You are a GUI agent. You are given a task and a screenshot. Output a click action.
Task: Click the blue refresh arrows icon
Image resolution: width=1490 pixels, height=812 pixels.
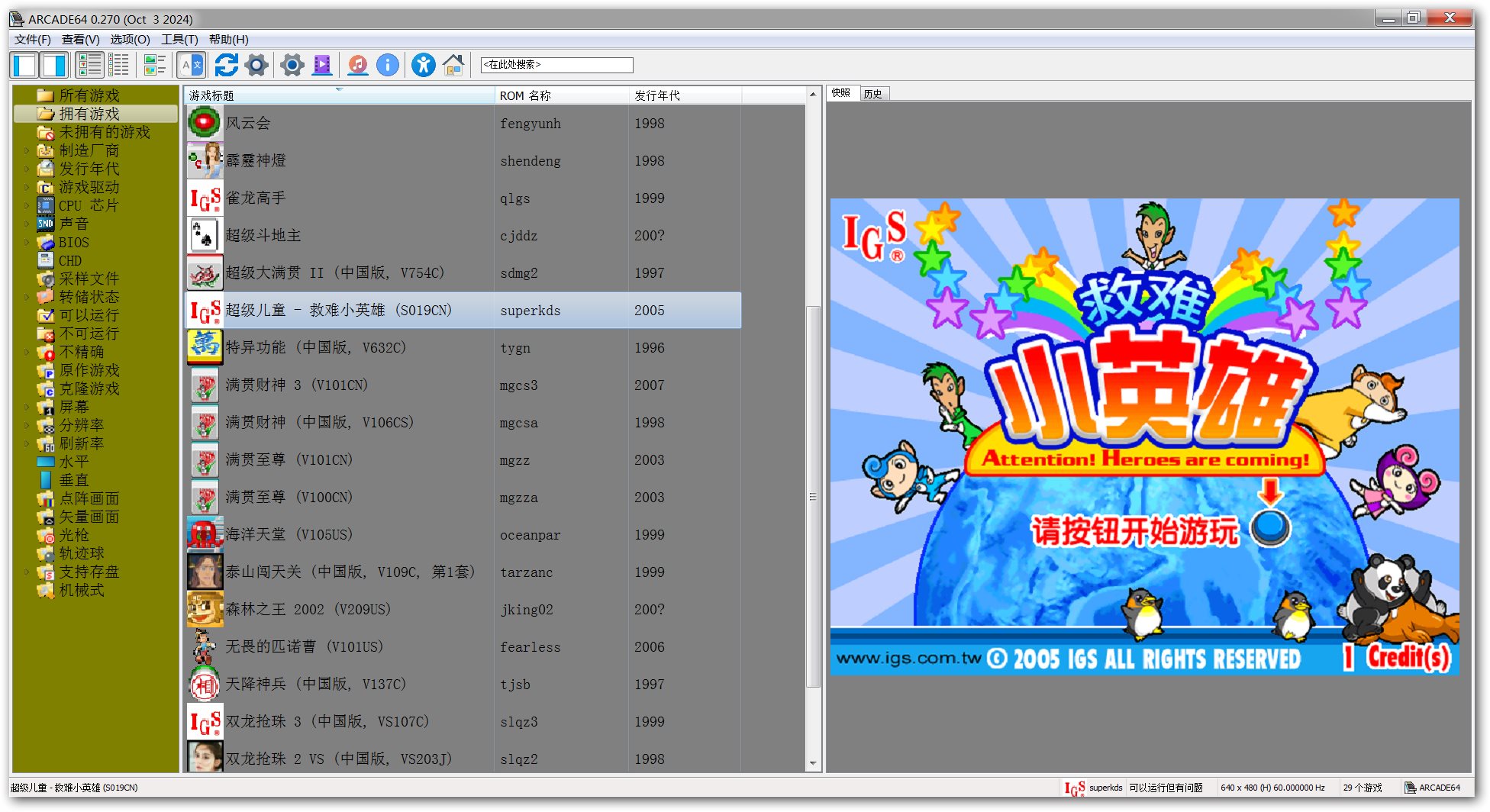pos(226,65)
